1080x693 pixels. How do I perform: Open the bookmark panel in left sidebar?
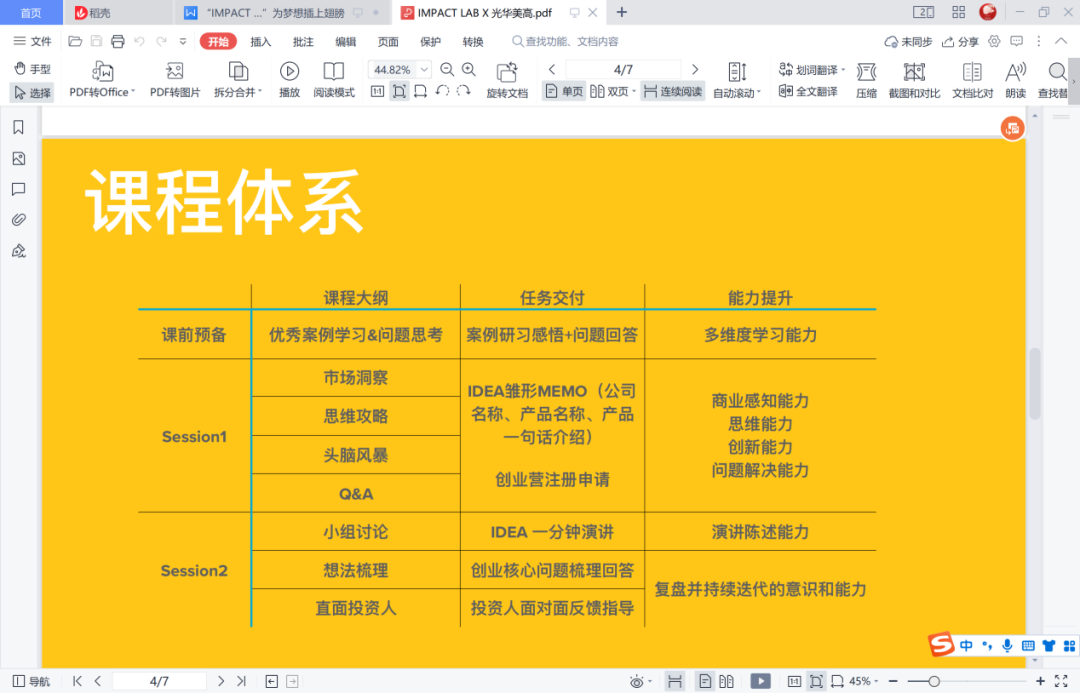point(18,128)
